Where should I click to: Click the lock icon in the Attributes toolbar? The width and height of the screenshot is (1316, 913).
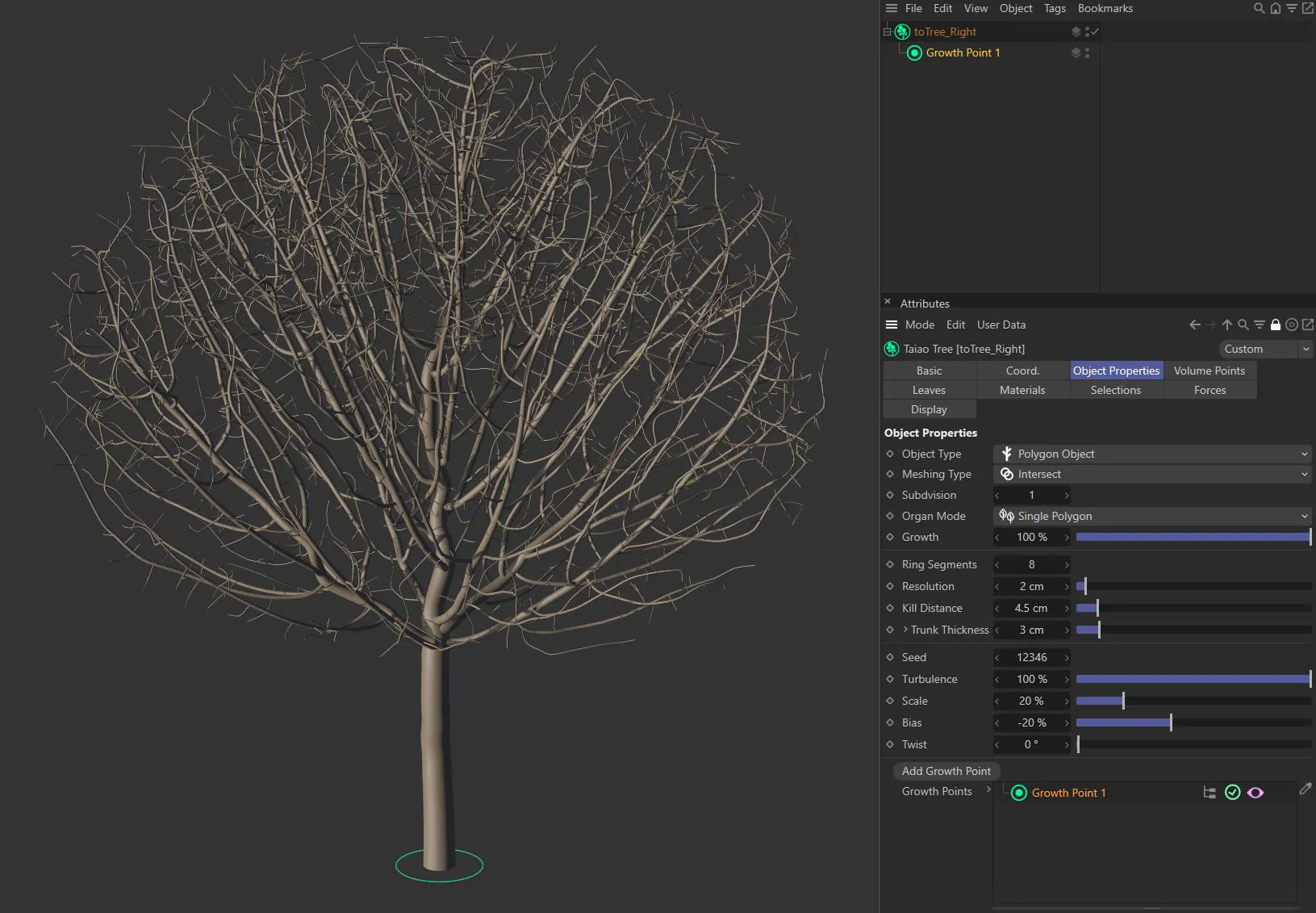click(1276, 325)
